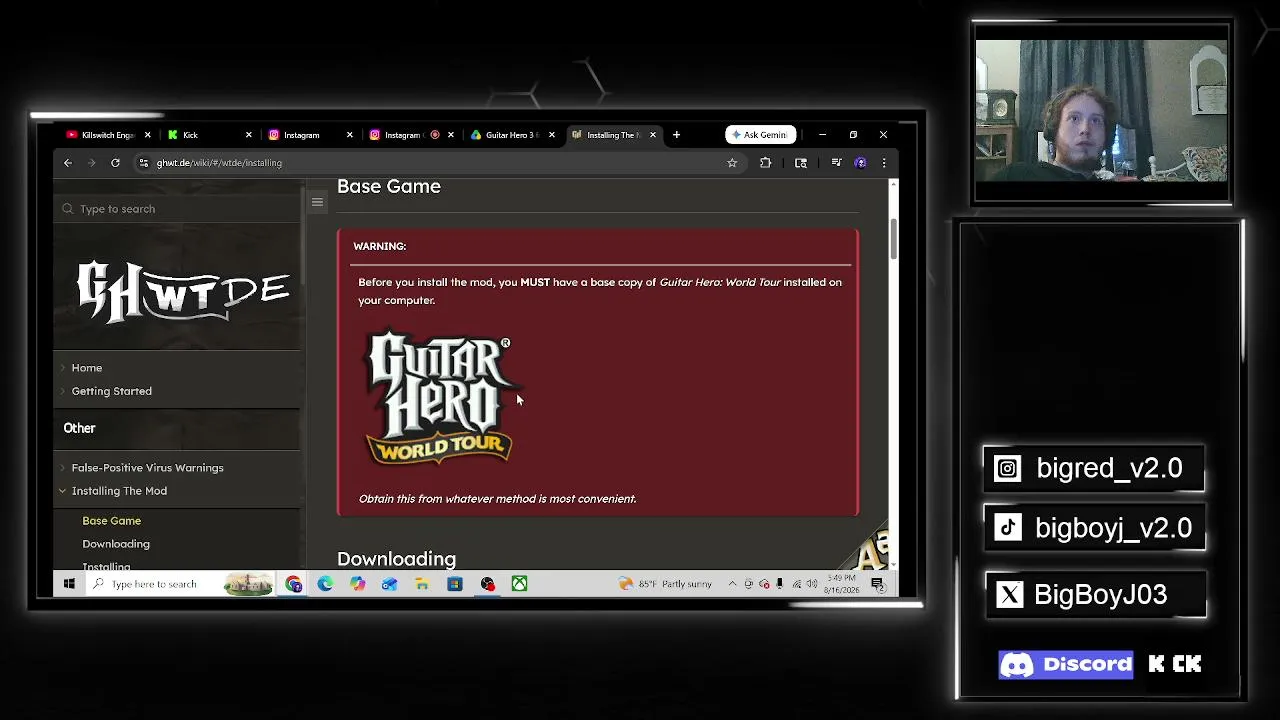
Task: Open Getting Started in the sidebar
Action: pos(112,391)
